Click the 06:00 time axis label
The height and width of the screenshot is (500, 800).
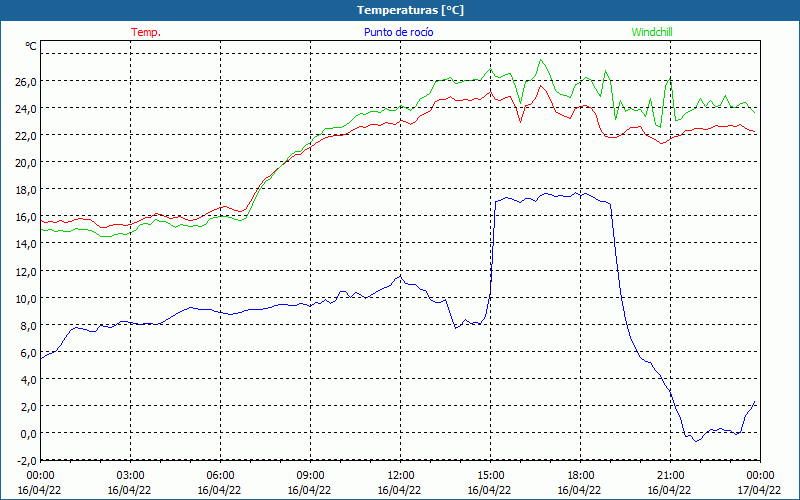pyautogui.click(x=220, y=476)
